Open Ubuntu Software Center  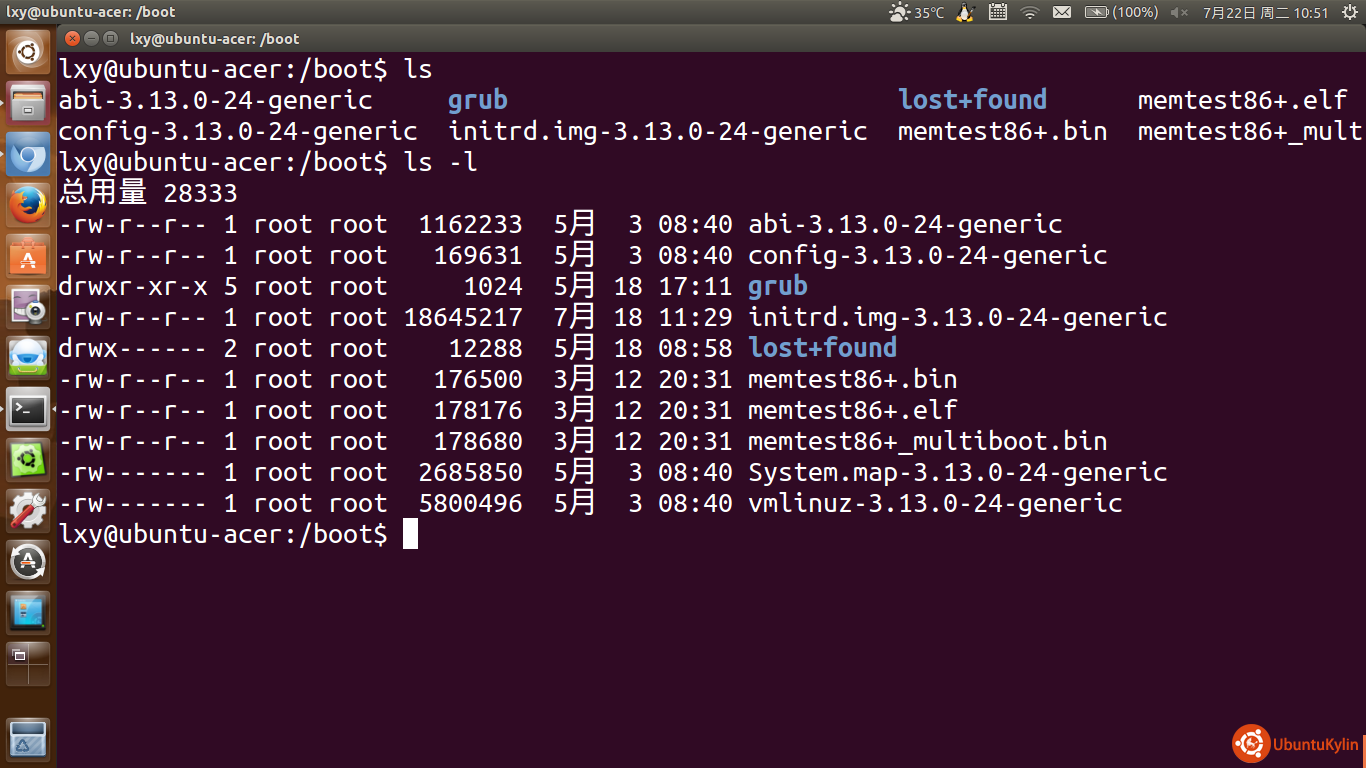(x=28, y=257)
